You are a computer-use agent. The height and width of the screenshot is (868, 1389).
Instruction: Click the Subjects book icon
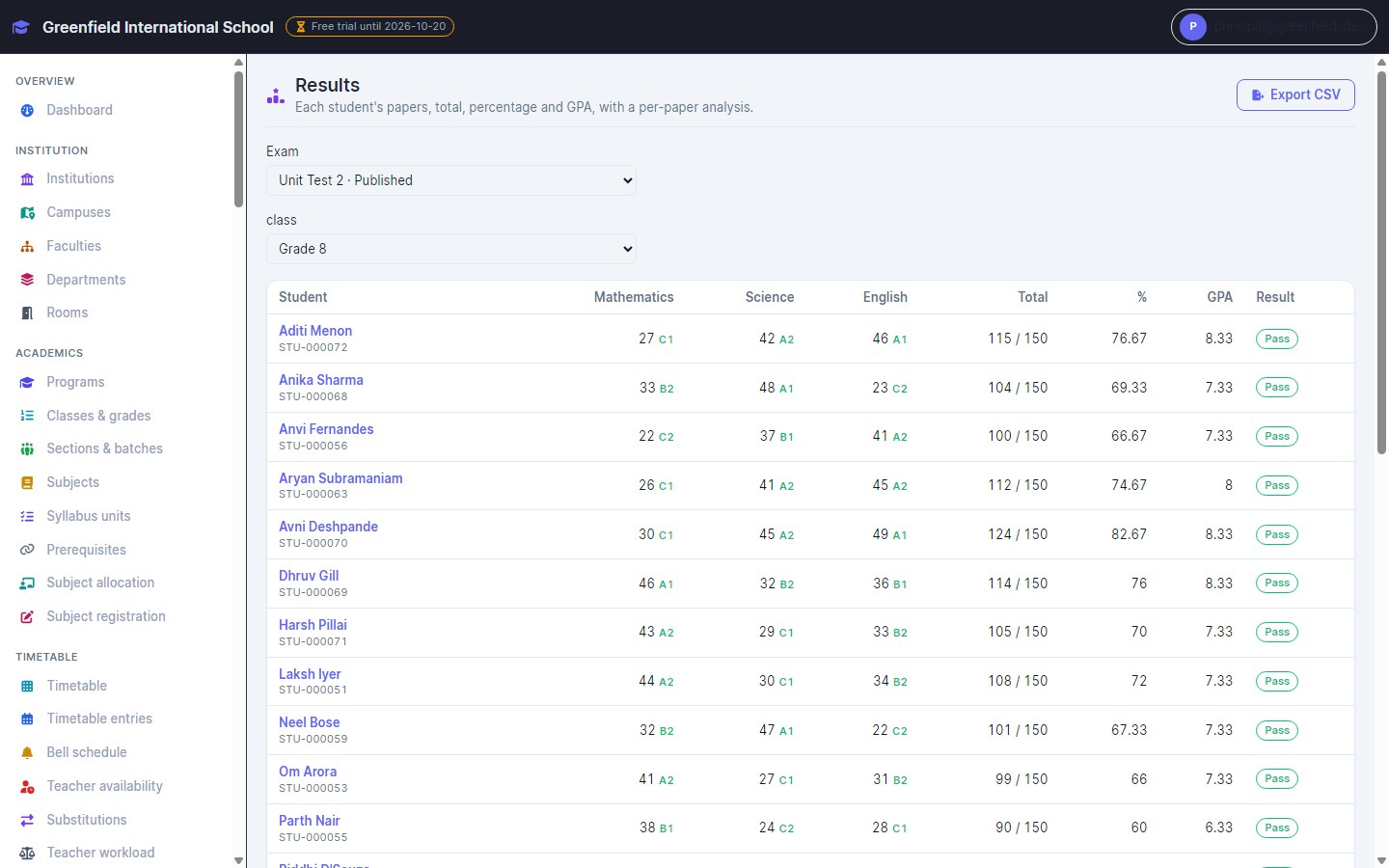pyautogui.click(x=27, y=483)
